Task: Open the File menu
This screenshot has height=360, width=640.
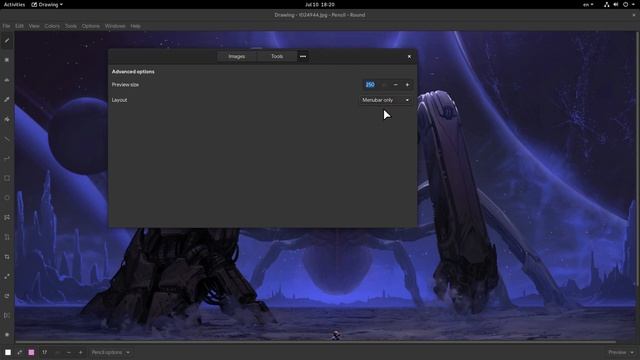Action: pyautogui.click(x=6, y=26)
